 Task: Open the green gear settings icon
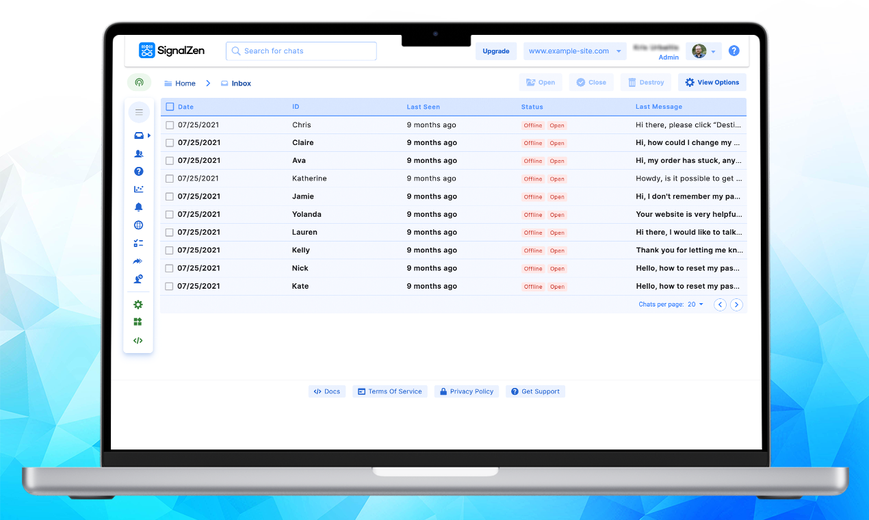[x=138, y=304]
